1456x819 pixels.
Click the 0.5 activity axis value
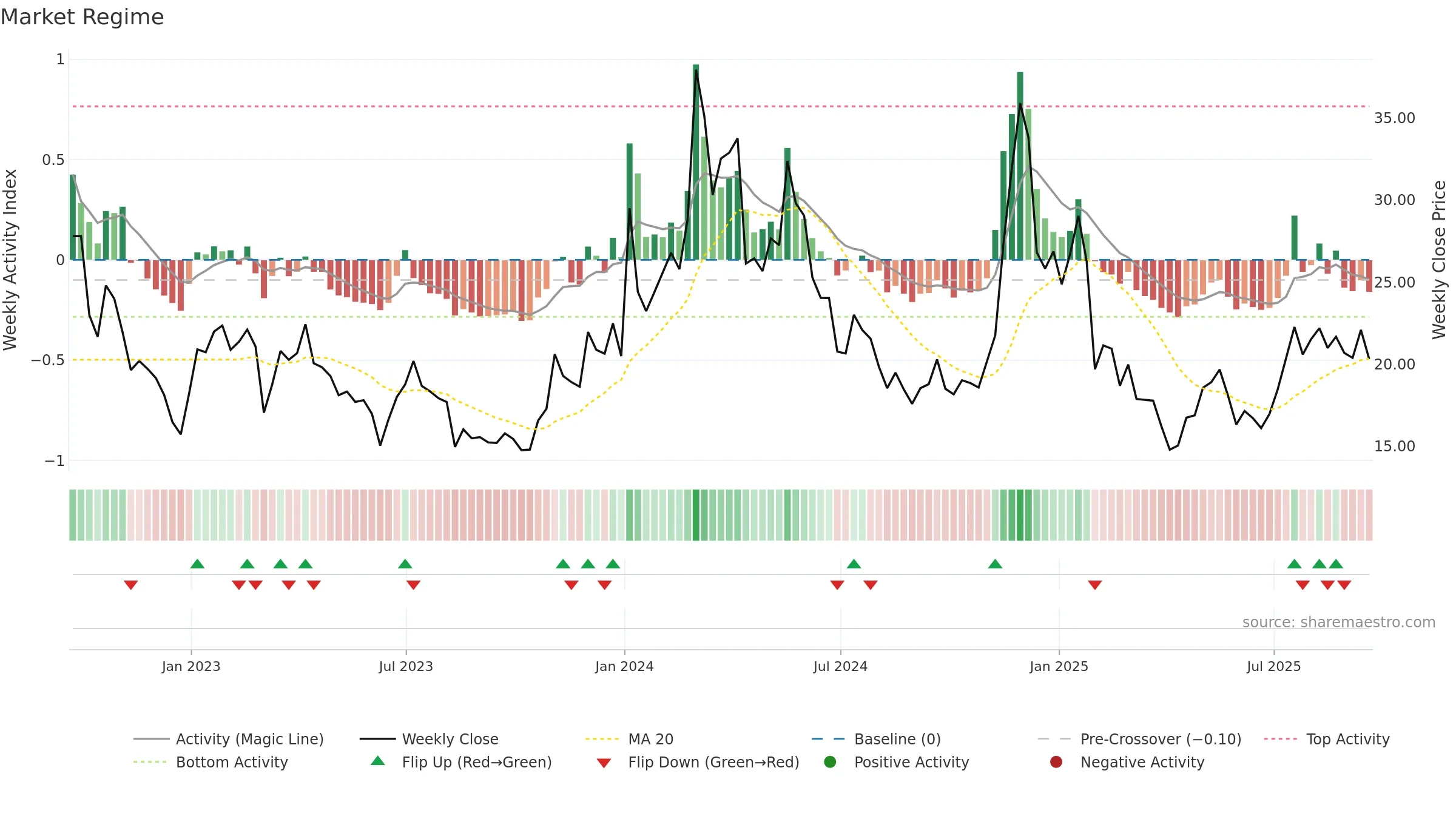point(53,160)
